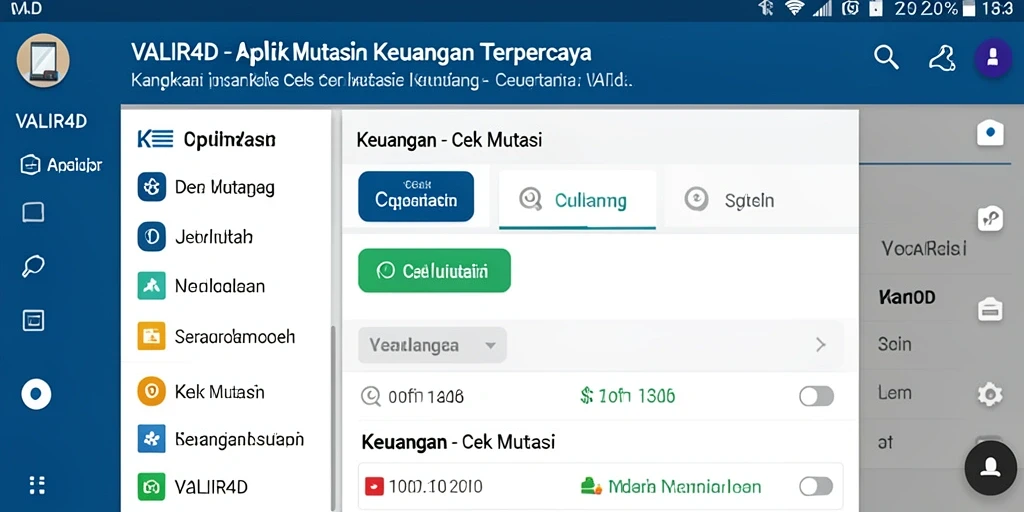Open the search magnifier in the header
The width and height of the screenshot is (1024, 512).
[886, 58]
